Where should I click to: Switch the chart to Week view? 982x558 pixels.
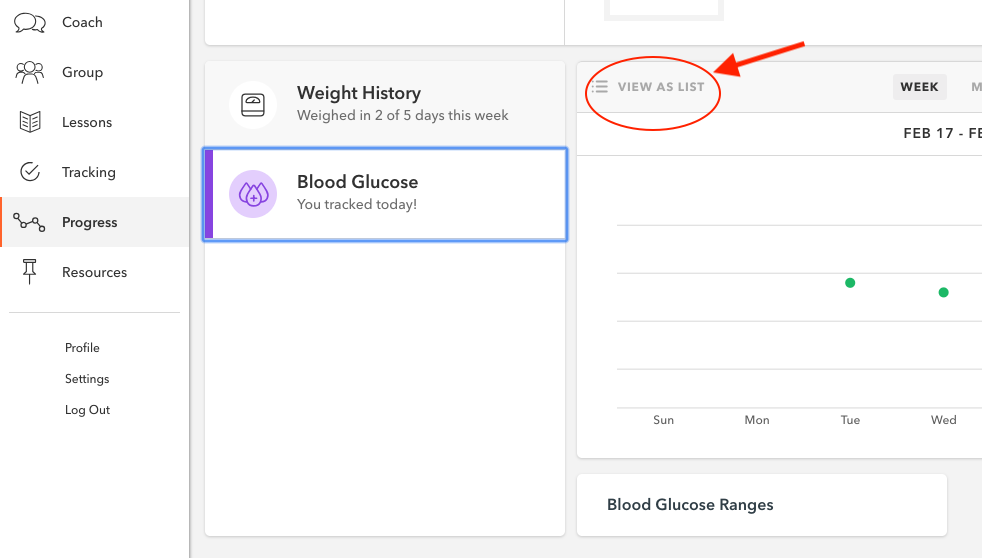919,87
